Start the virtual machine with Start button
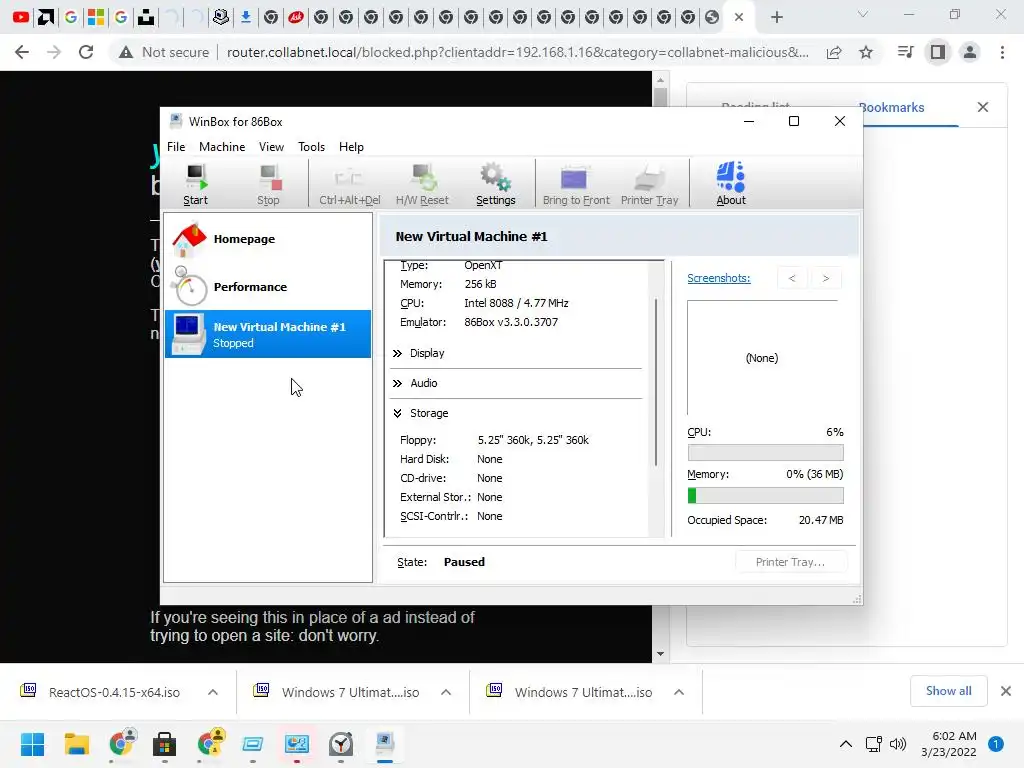 [195, 184]
